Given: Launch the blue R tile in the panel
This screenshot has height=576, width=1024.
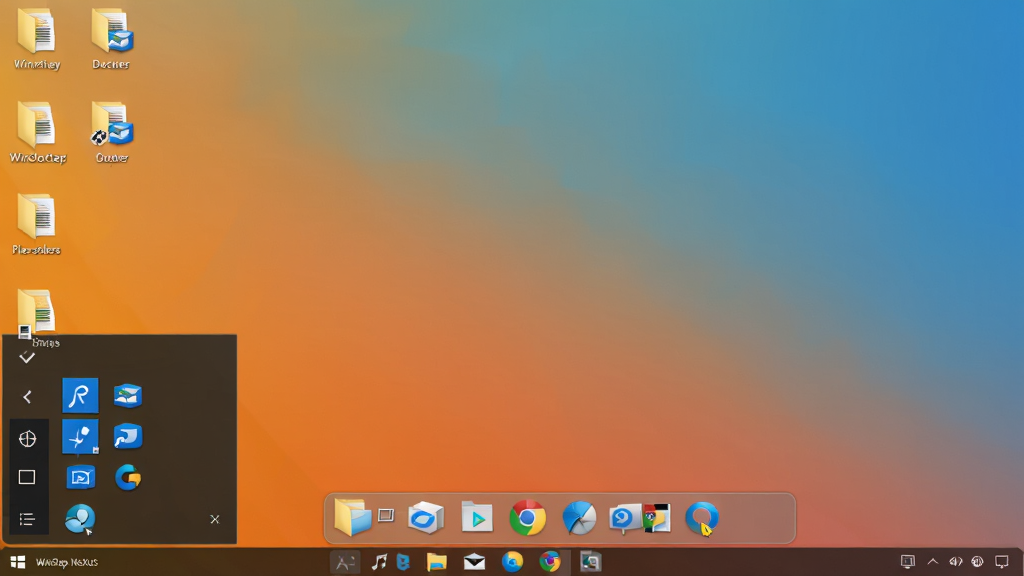Looking at the screenshot, I should 80,395.
